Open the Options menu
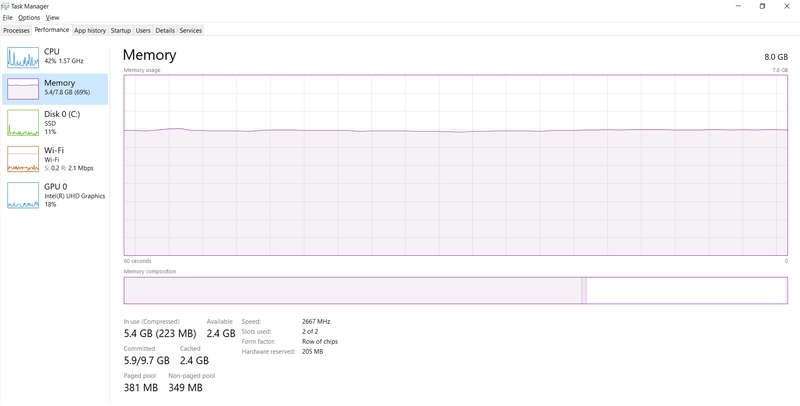This screenshot has height=406, width=800. point(29,18)
